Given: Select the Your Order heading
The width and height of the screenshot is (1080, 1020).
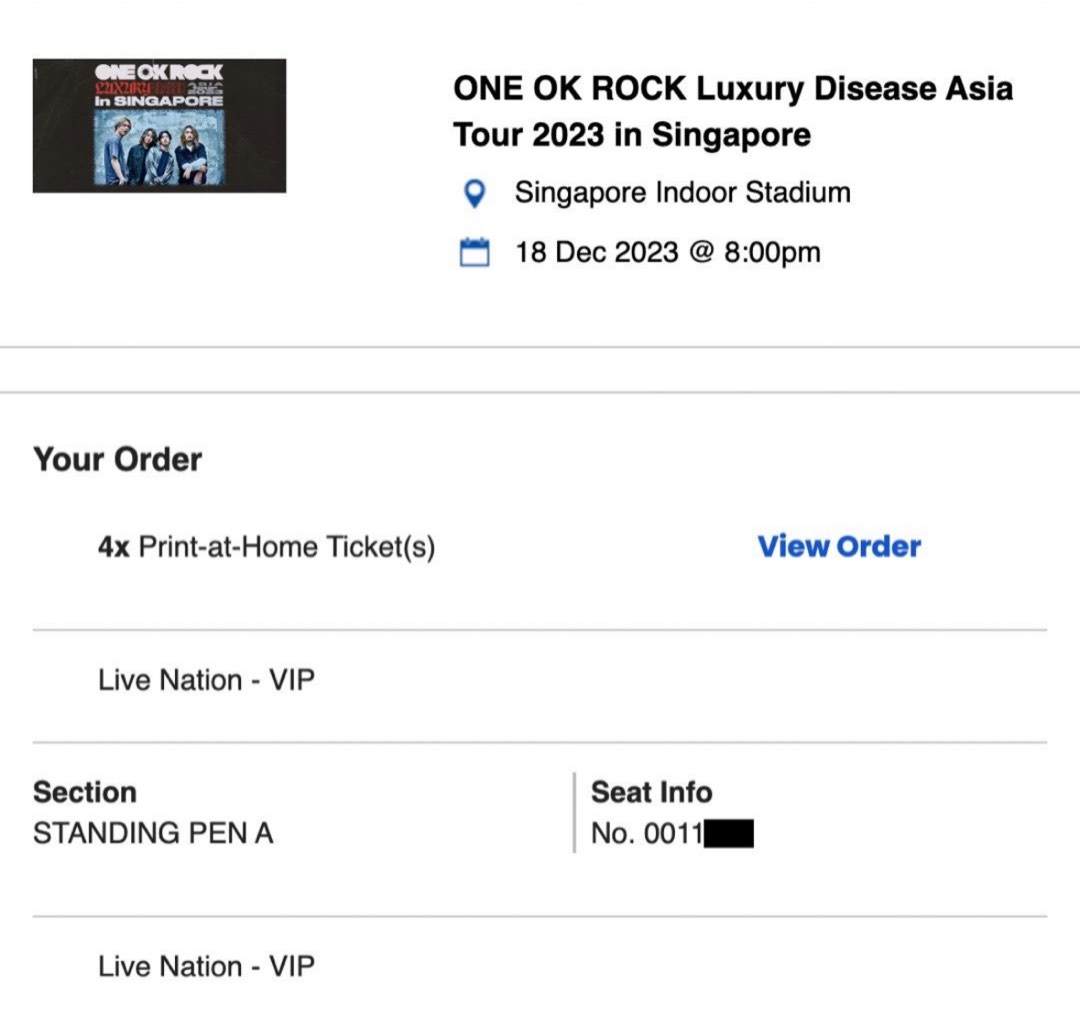Looking at the screenshot, I should click(117, 459).
